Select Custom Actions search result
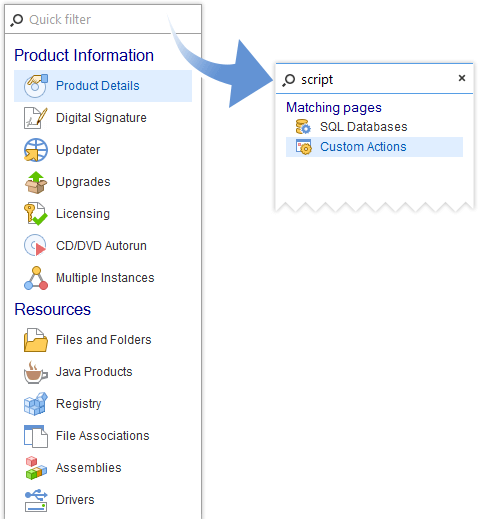478x519 pixels. click(374, 147)
